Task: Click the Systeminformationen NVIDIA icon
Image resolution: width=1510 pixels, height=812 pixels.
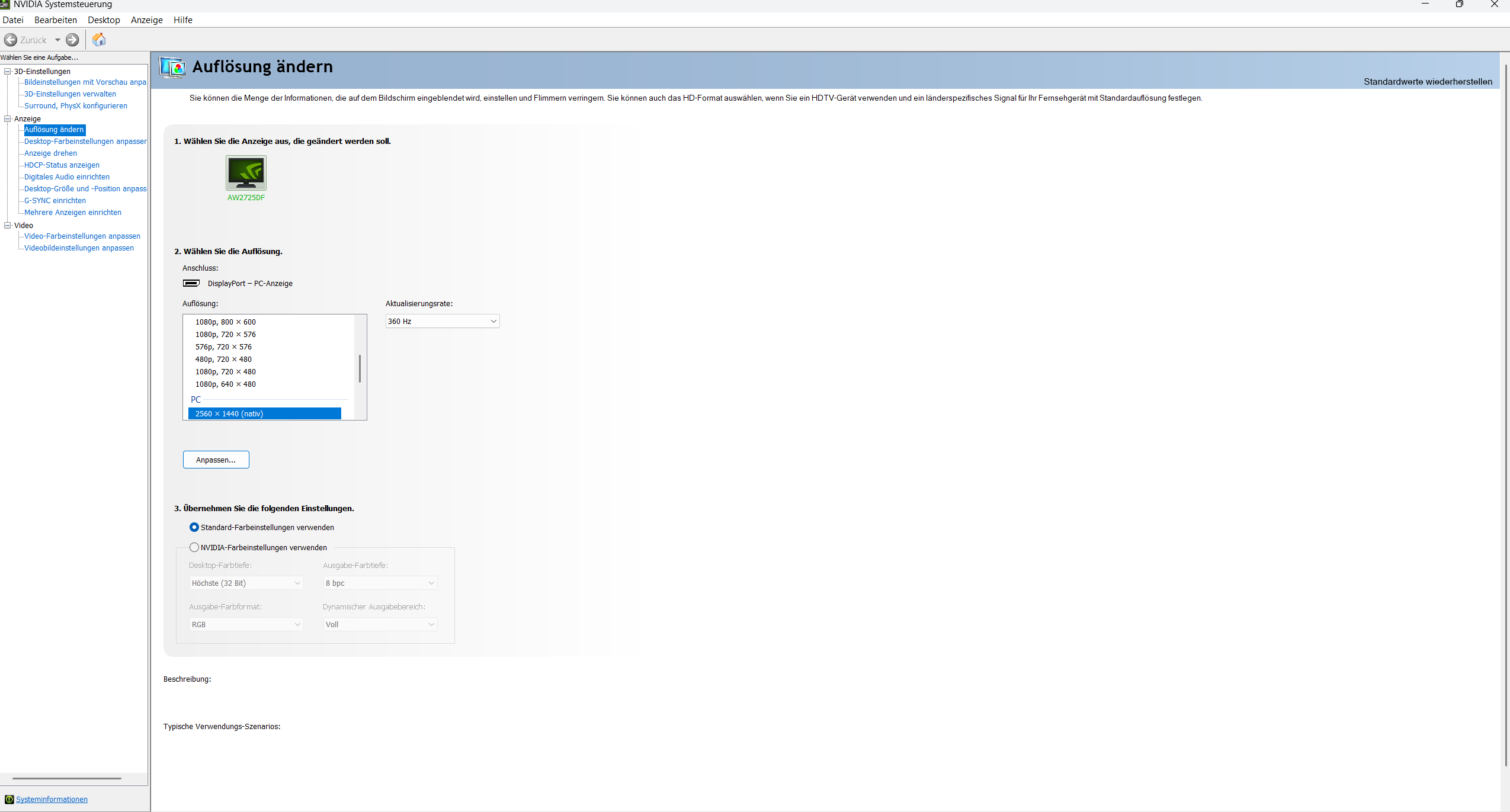Action: click(x=9, y=799)
